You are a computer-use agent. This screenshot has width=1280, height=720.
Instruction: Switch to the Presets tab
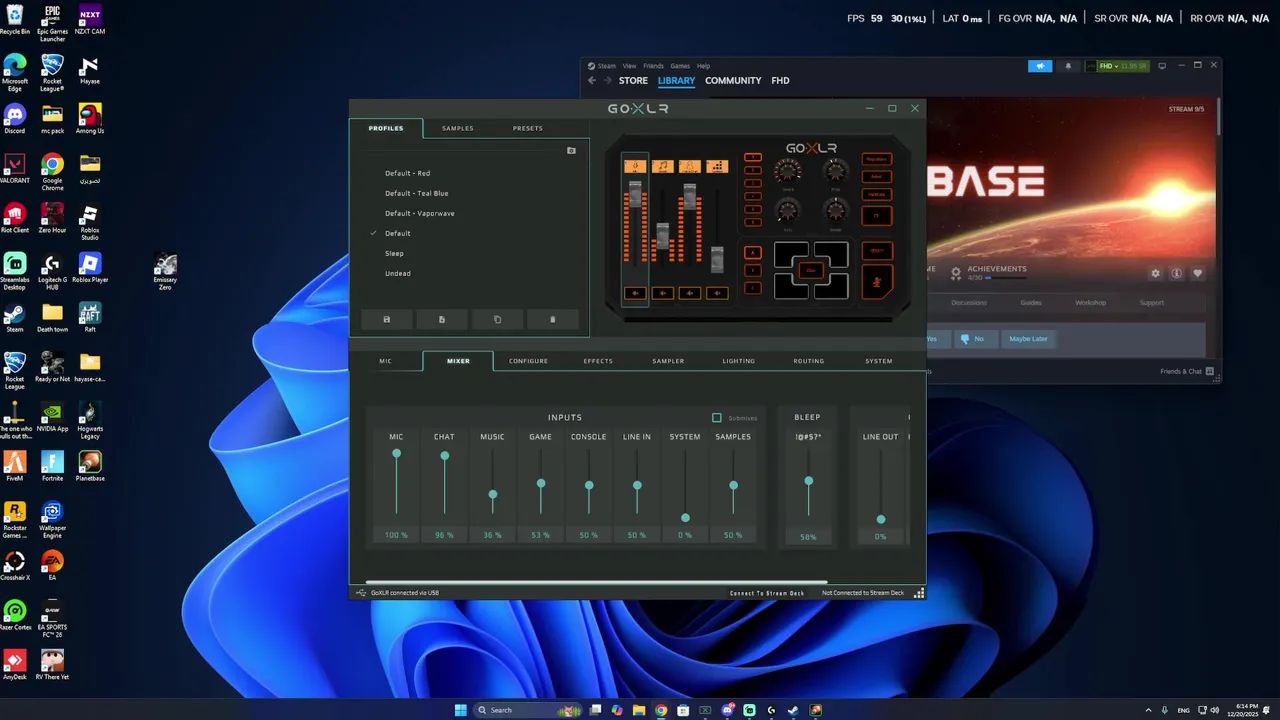(528, 128)
